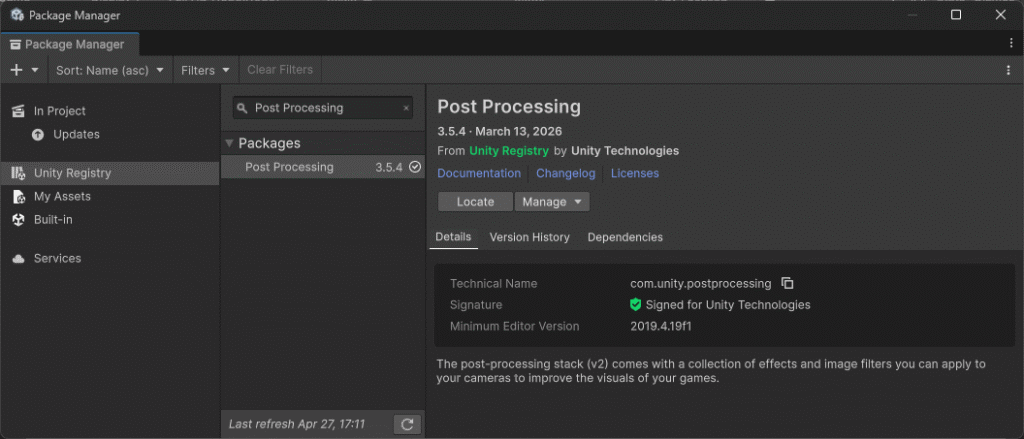
Task: Open the Manage dropdown button
Action: (552, 202)
